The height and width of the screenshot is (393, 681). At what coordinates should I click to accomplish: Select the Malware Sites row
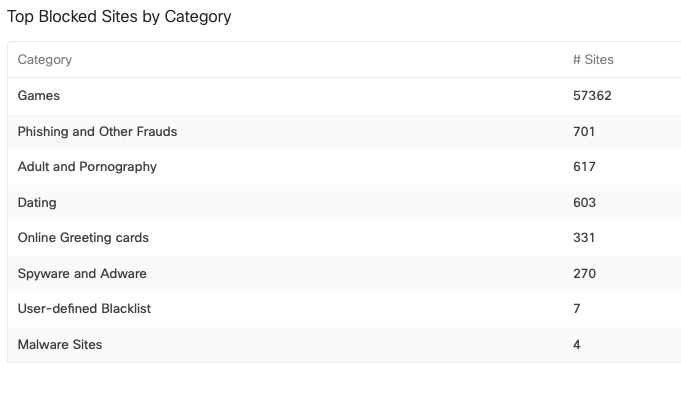[x=344, y=344]
